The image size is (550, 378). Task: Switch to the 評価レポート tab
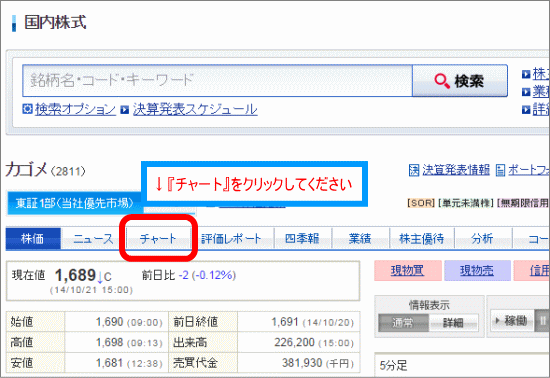click(232, 239)
